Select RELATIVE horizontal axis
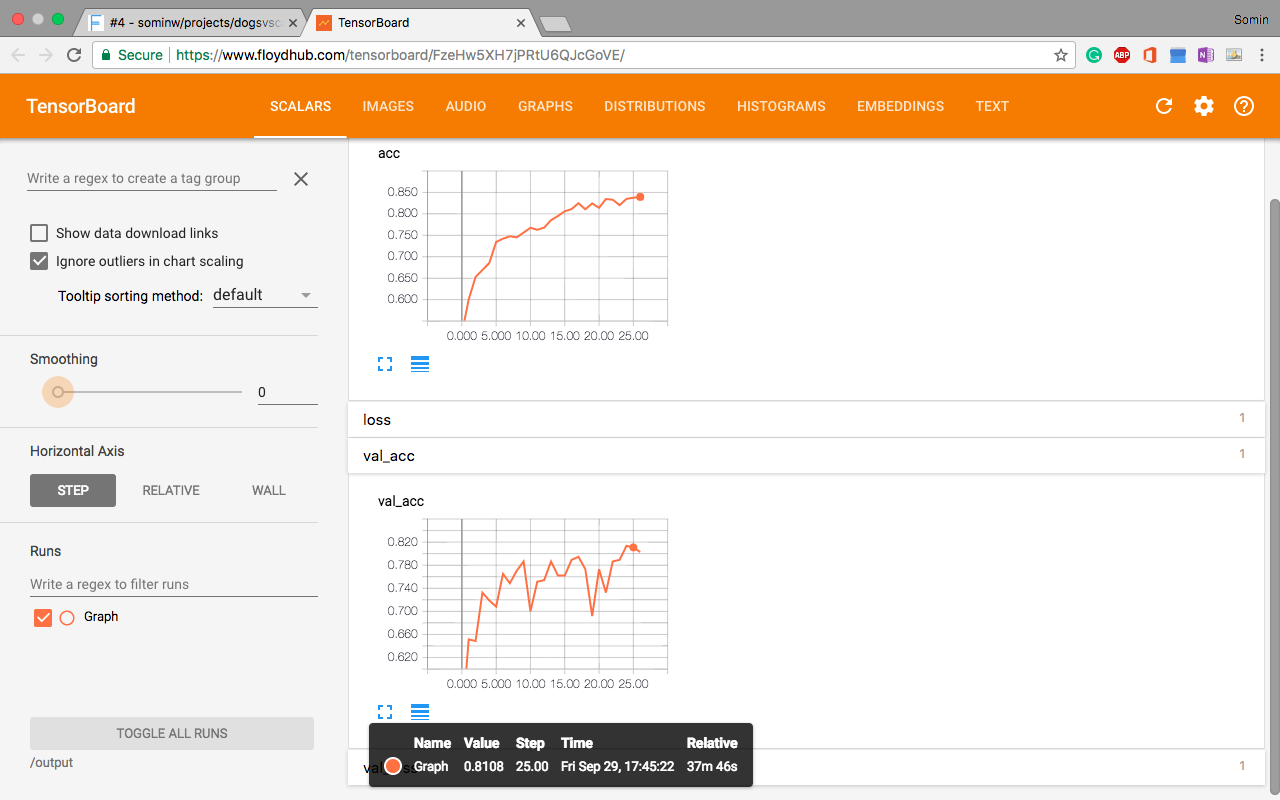Screen dimensions: 1280x800 171,490
